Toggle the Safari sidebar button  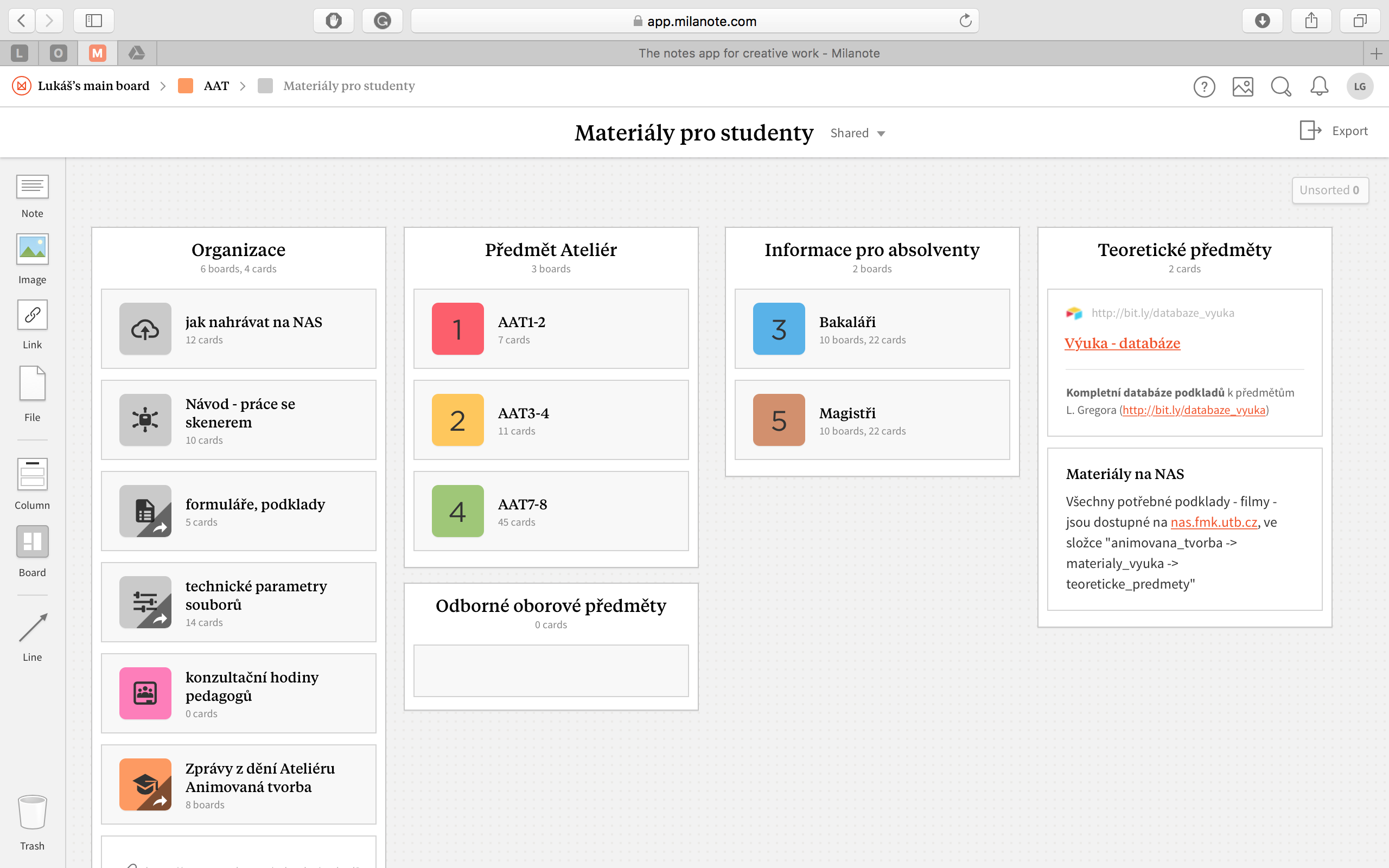coord(93,21)
